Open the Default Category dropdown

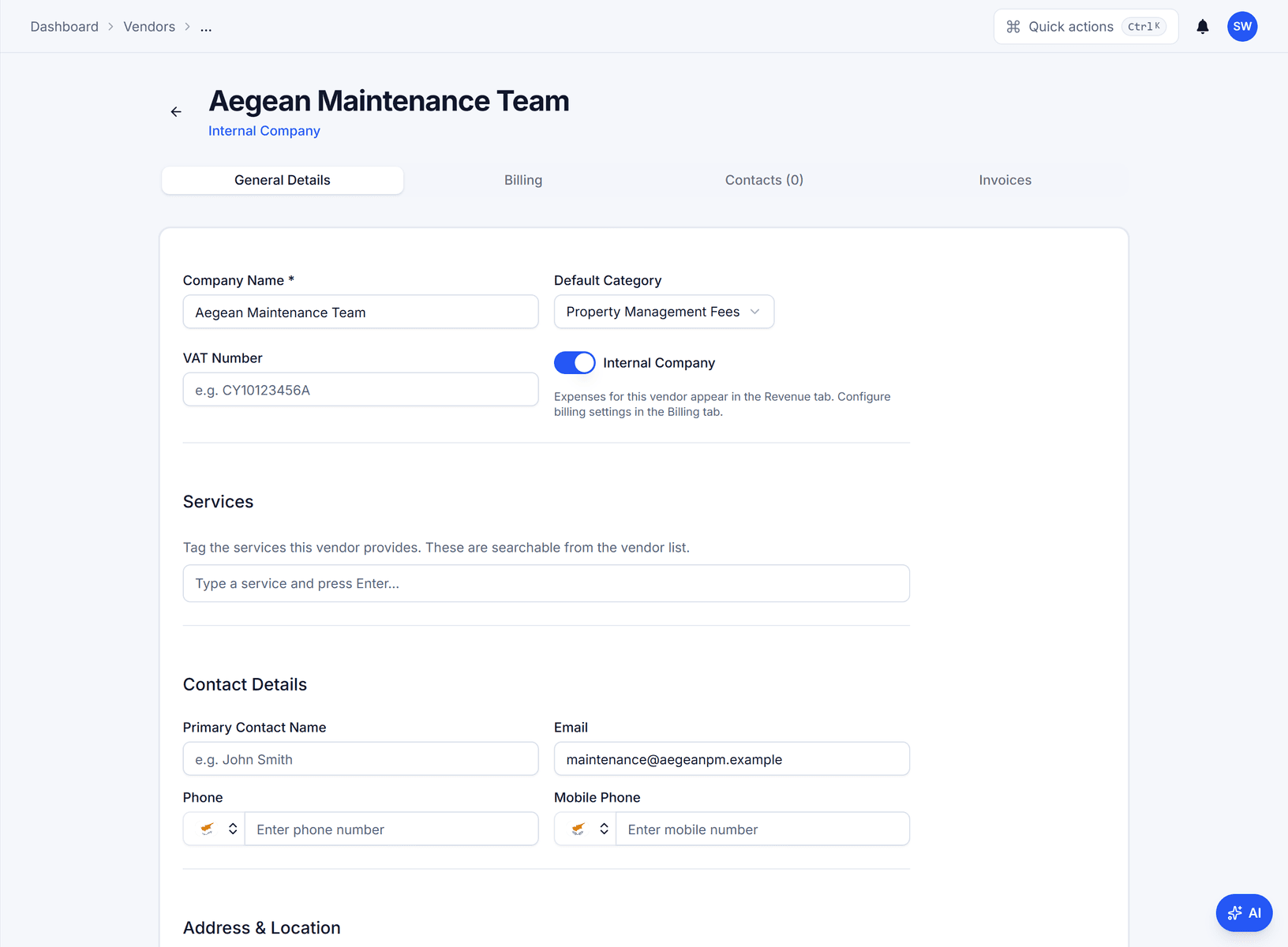pos(664,312)
